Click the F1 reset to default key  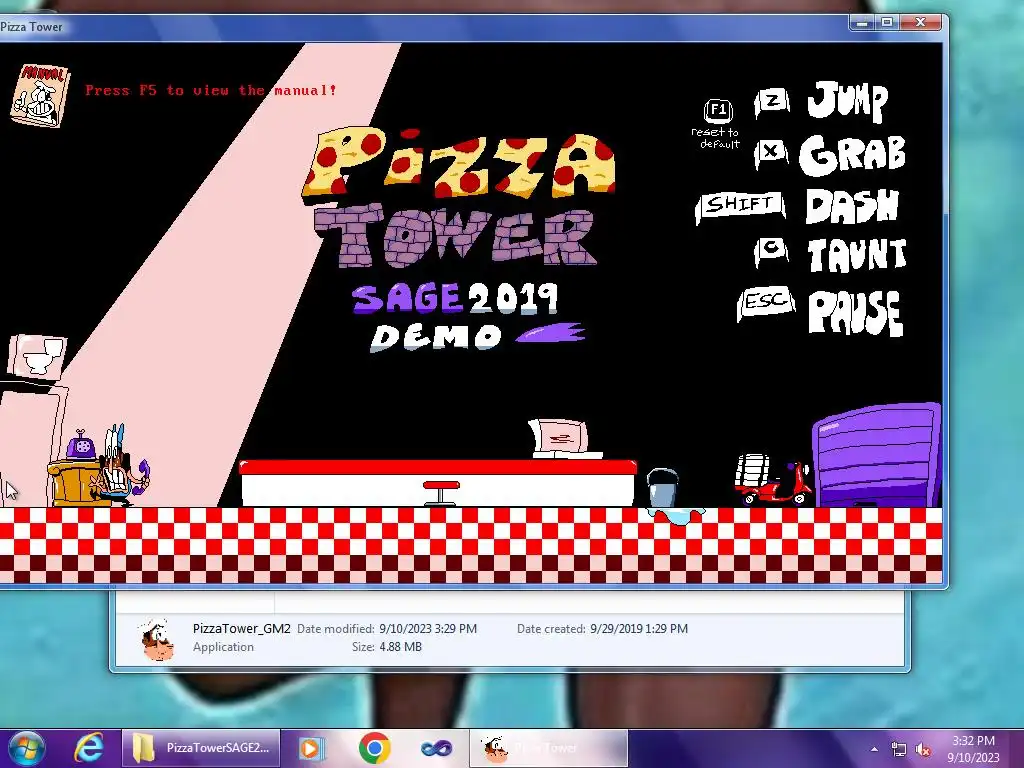(x=718, y=110)
